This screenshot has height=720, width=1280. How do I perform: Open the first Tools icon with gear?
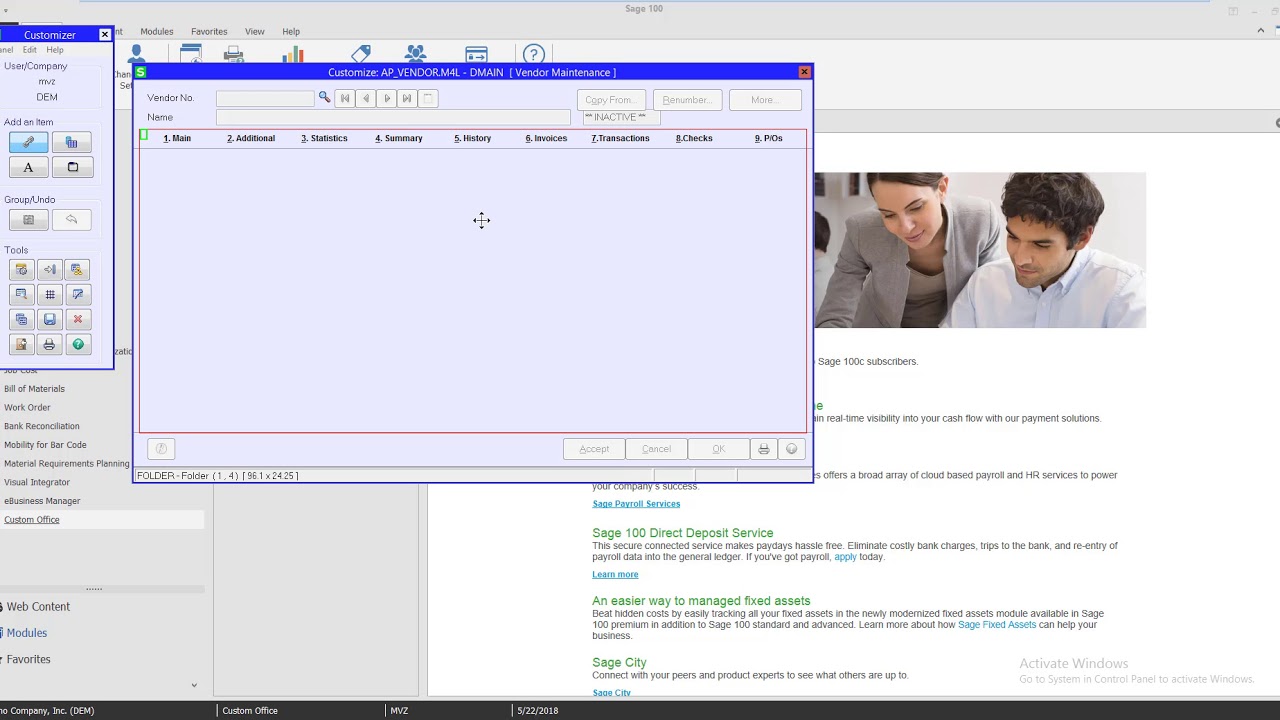click(21, 270)
